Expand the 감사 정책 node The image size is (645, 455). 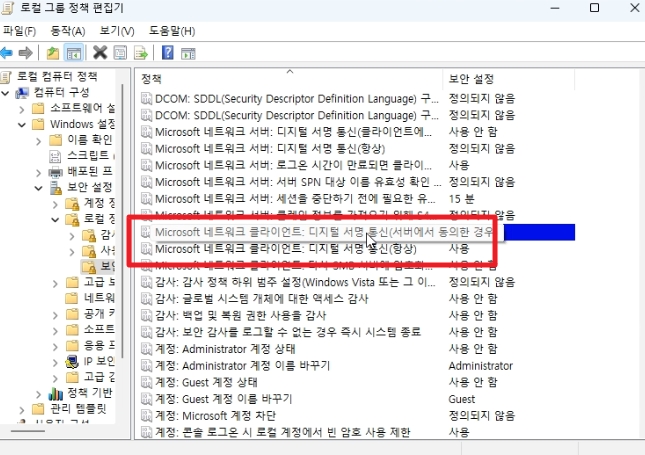72,236
